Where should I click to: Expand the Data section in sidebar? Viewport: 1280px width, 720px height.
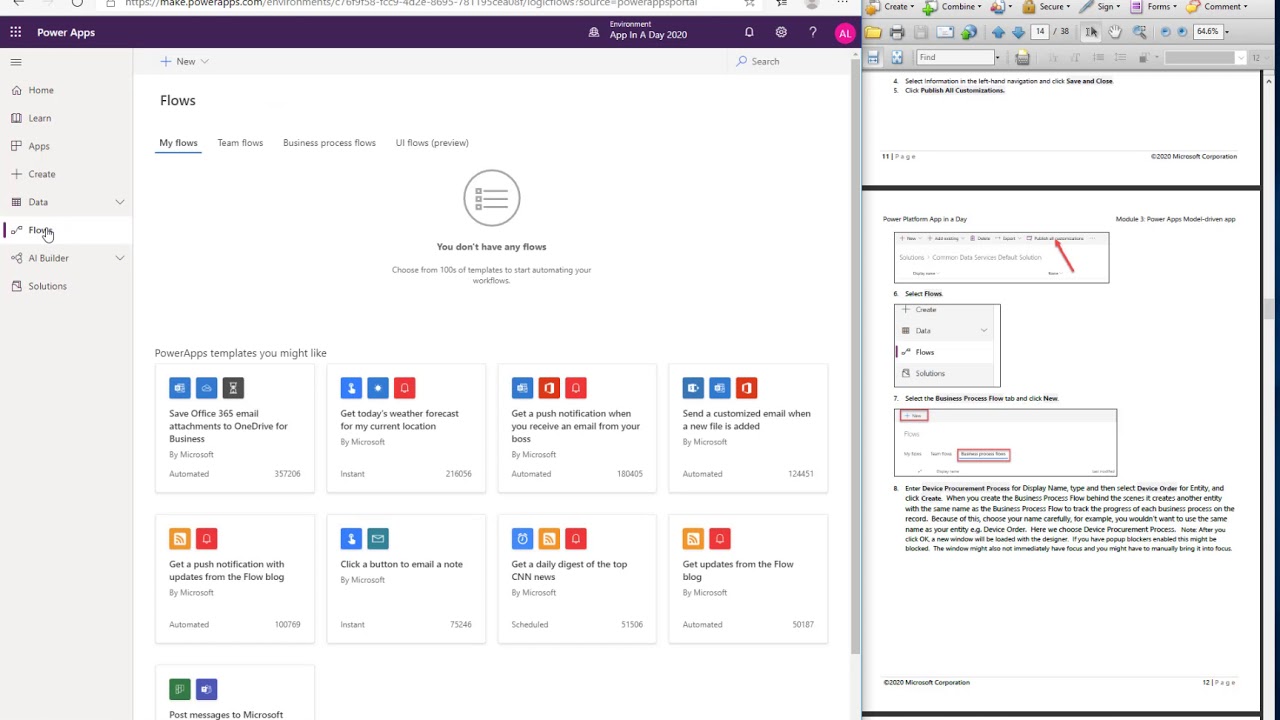click(120, 202)
